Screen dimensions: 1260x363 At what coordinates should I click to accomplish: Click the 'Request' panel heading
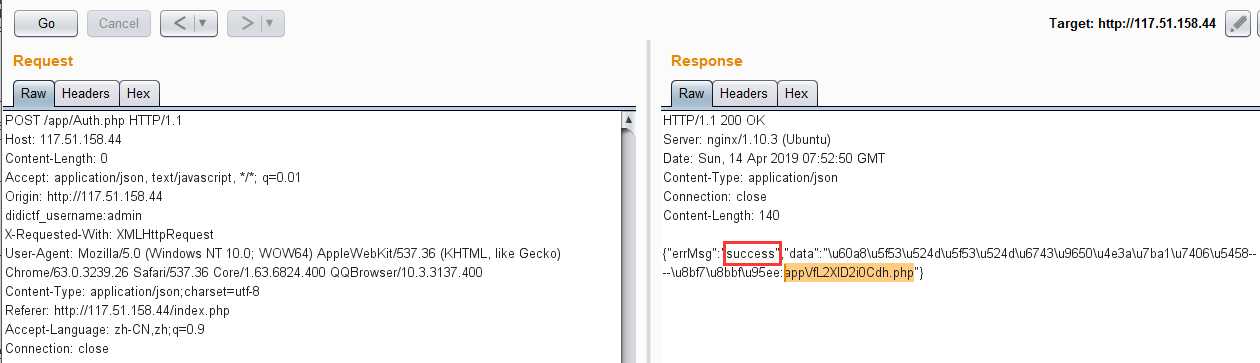[43, 61]
